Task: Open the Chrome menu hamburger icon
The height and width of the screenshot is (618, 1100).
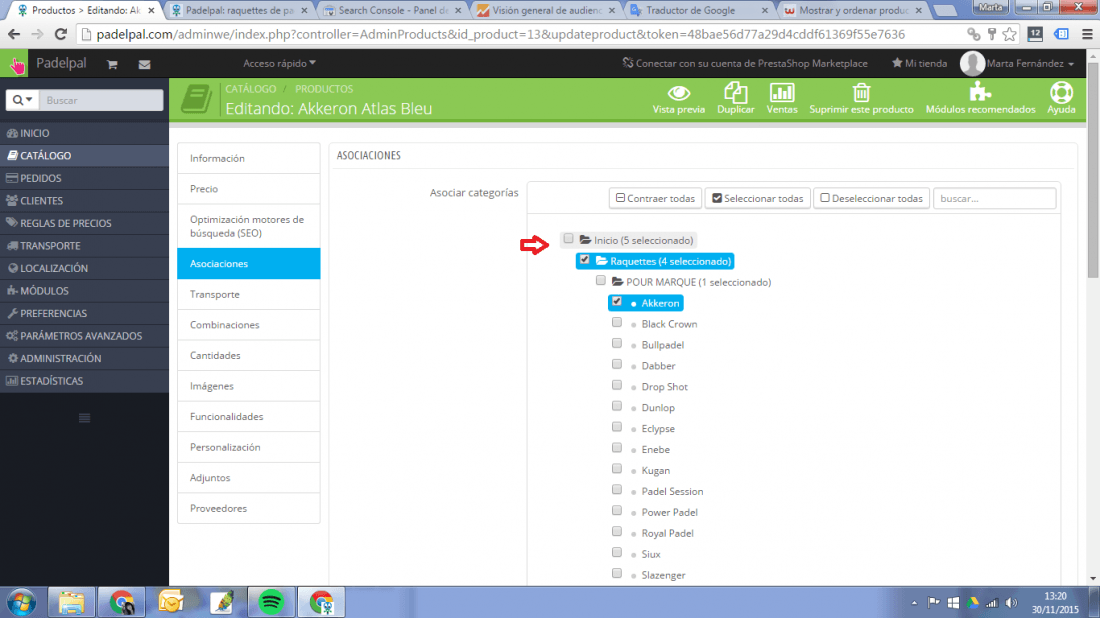Action: tap(1087, 34)
